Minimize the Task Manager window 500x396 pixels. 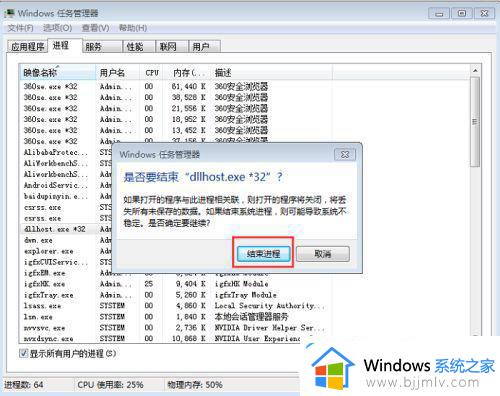coord(439,14)
